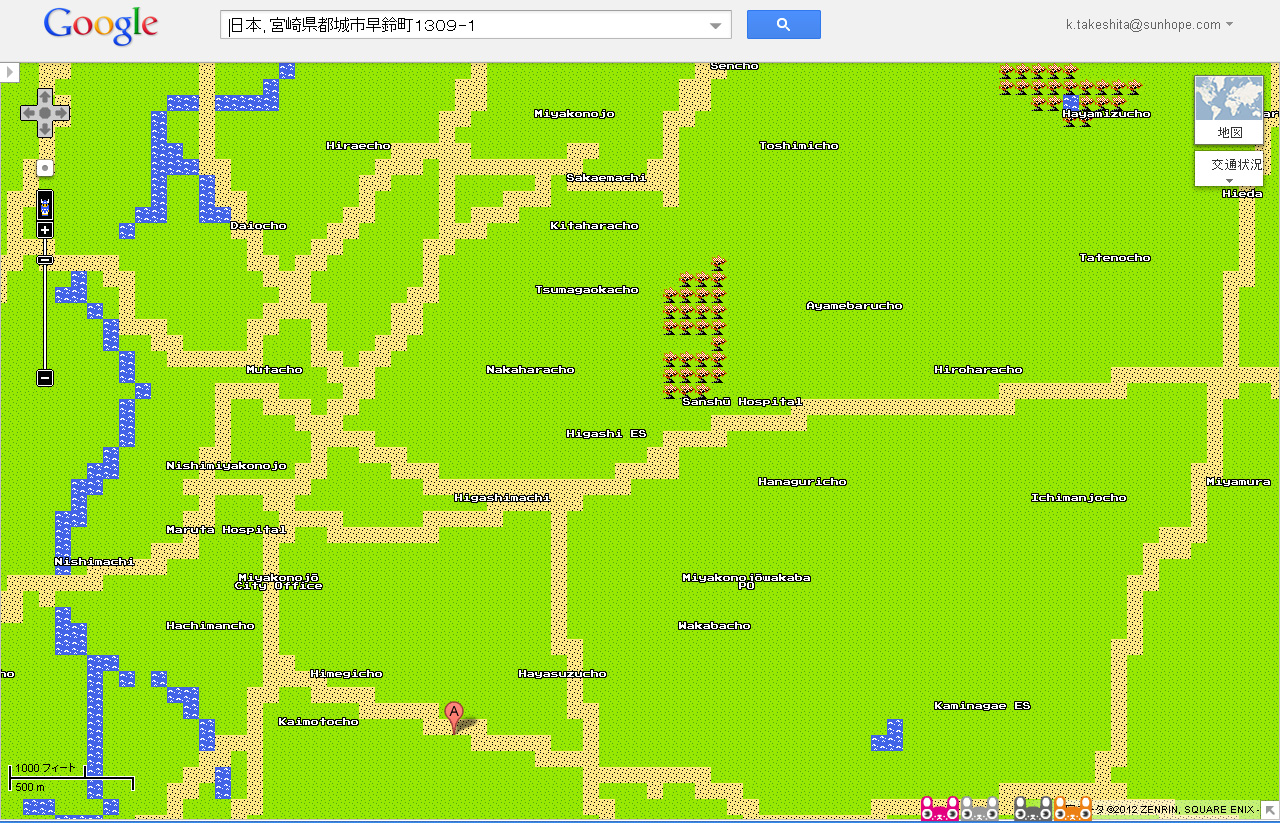Click the Hiraecho place label
Viewport: 1280px width, 823px height.
pos(358,146)
